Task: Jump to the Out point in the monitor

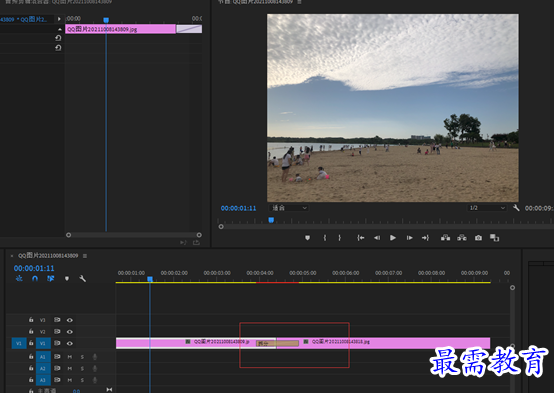Action: [425, 238]
